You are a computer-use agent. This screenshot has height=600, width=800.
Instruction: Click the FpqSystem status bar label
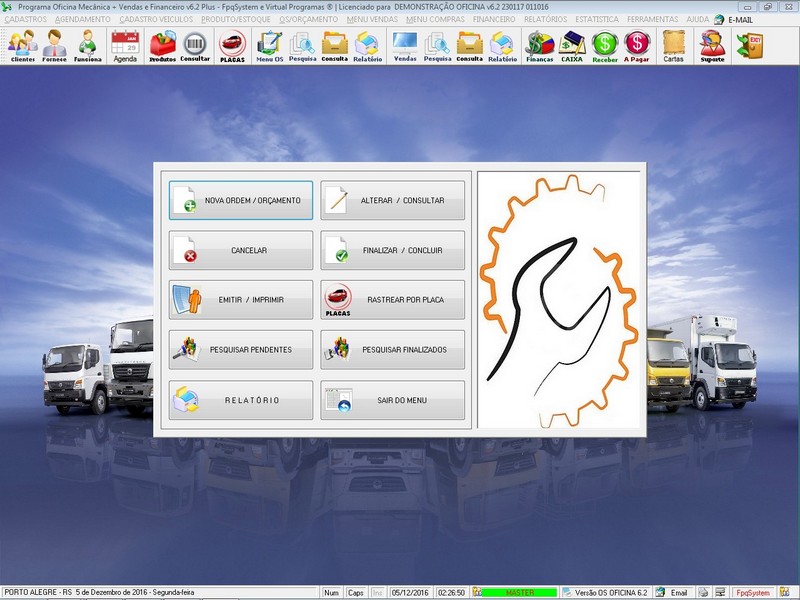point(753,592)
